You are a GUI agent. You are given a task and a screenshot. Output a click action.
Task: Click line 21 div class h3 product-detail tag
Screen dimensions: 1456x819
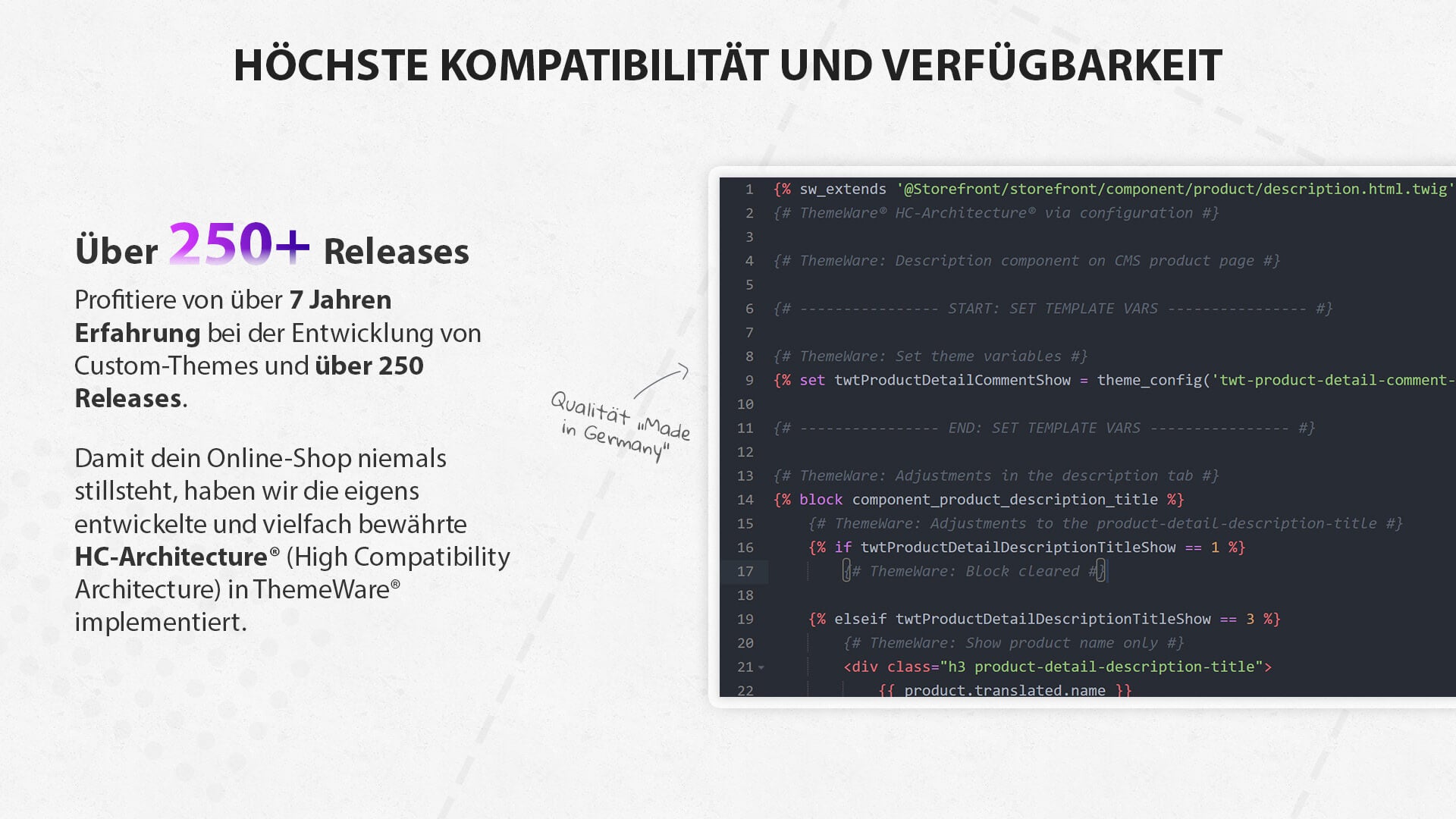pyautogui.click(x=1052, y=666)
